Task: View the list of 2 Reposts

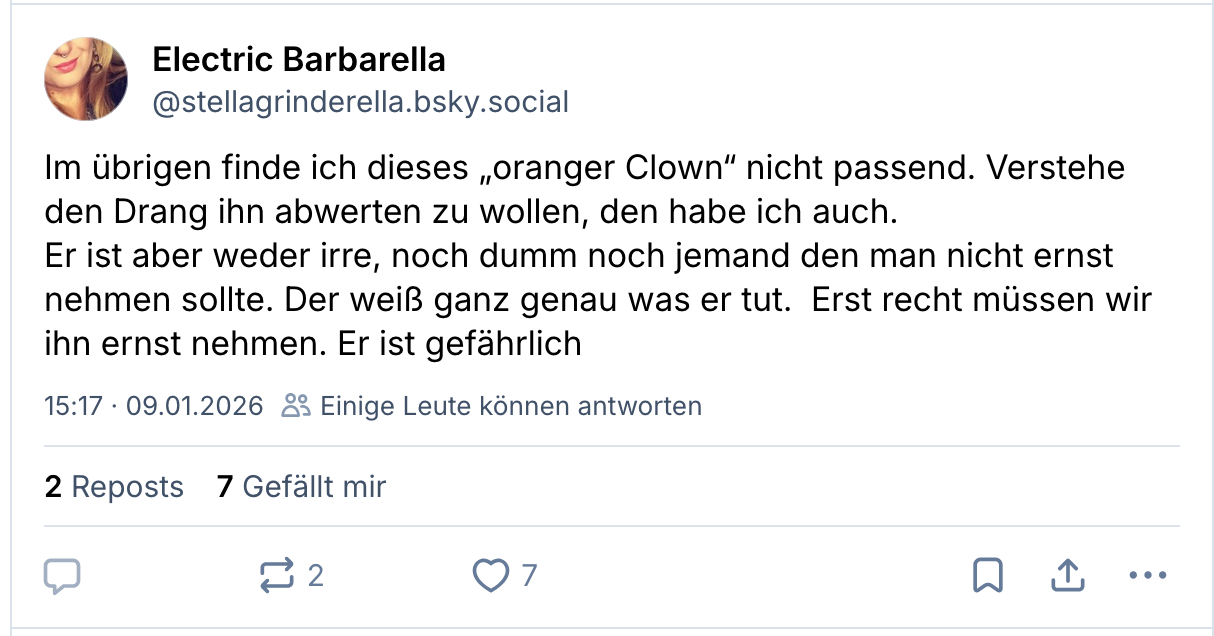Action: (x=114, y=487)
